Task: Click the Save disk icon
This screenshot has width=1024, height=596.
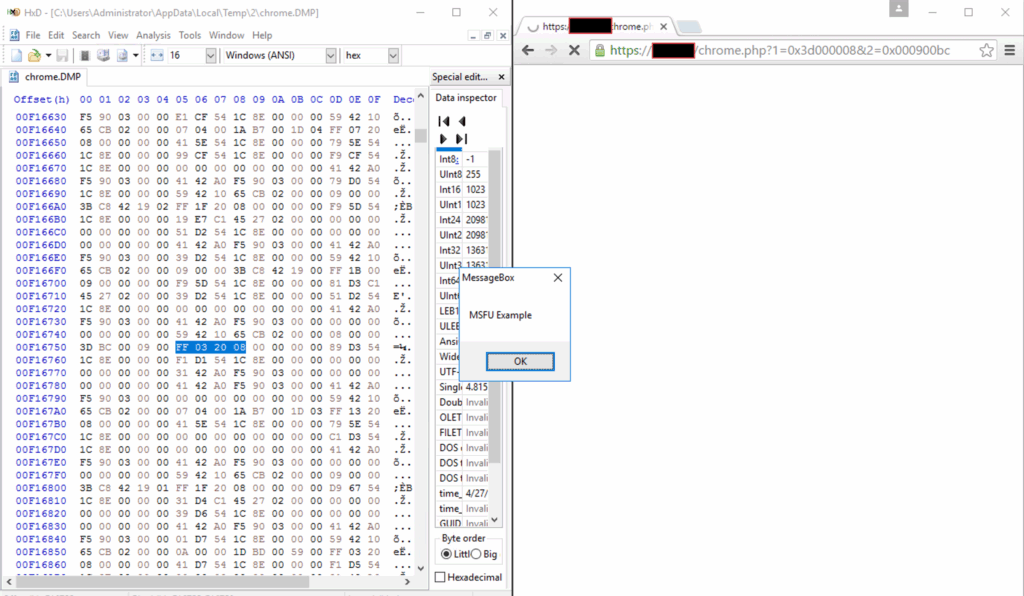Action: pos(62,56)
